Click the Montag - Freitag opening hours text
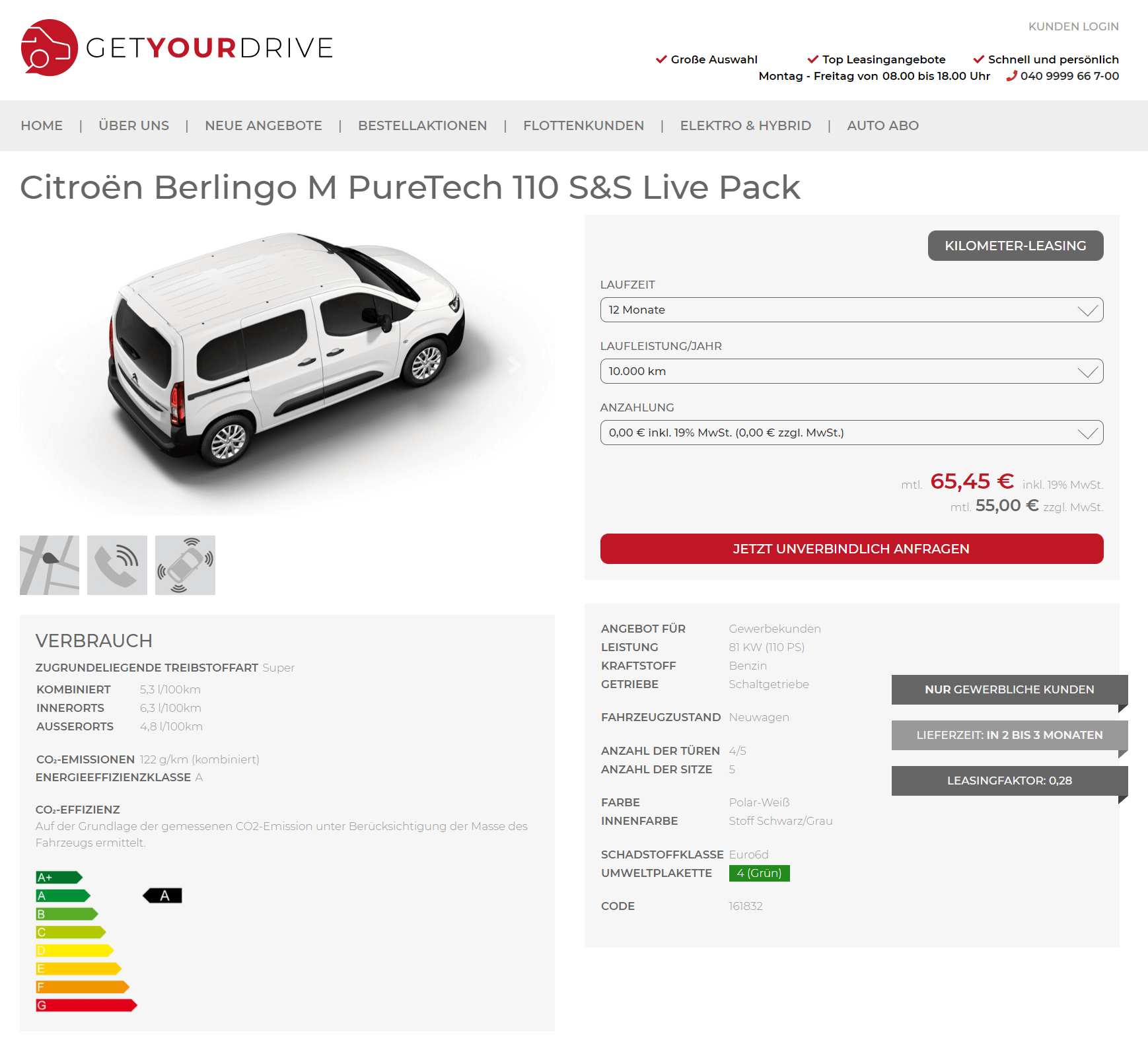Screen dimensions: 1148x1048 pos(875,76)
